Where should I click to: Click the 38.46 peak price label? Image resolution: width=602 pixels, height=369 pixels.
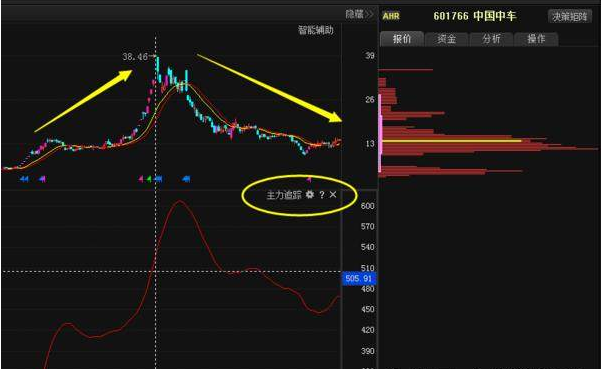(135, 57)
